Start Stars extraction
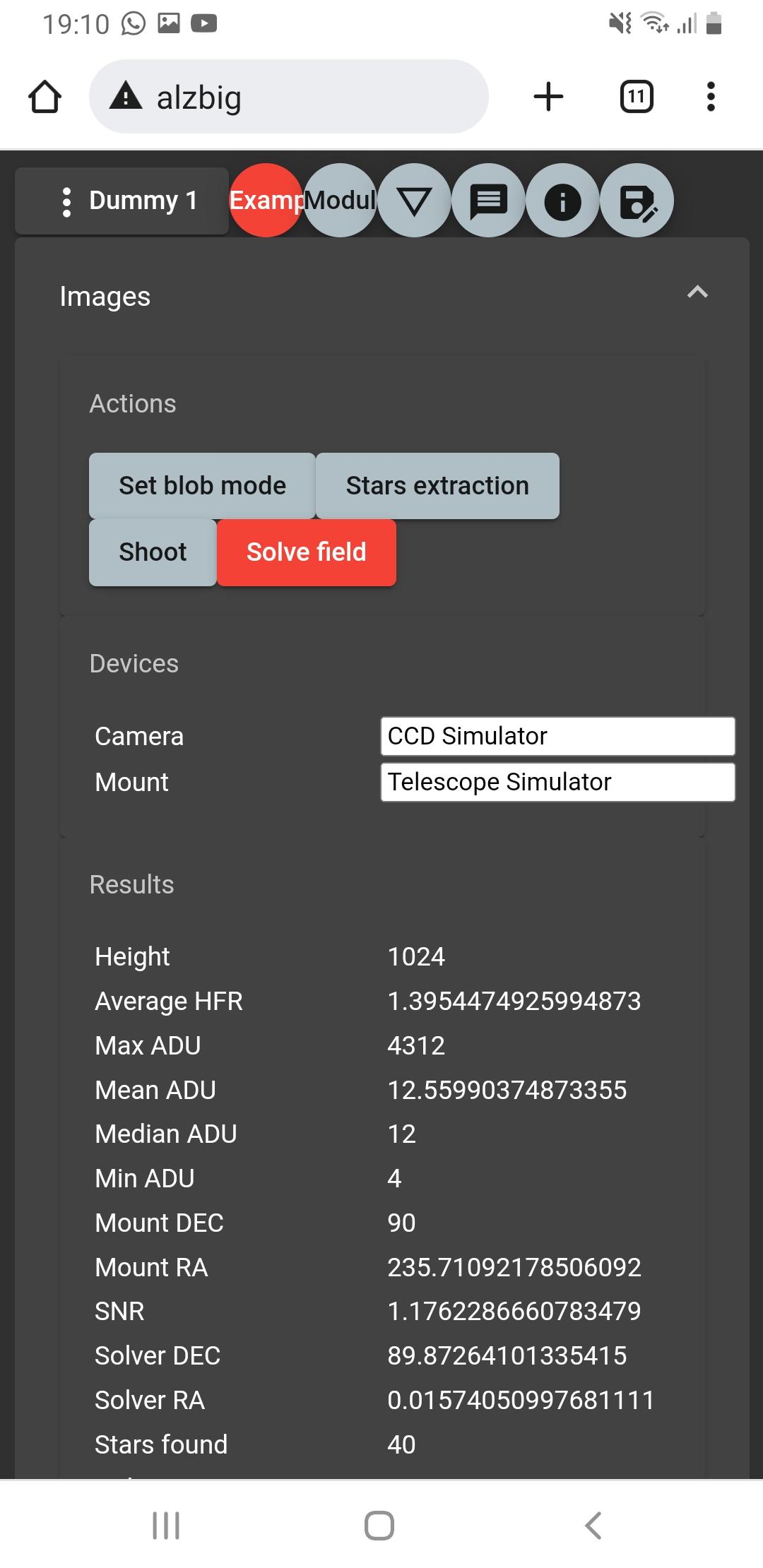The height and width of the screenshot is (1568, 763). pyautogui.click(x=437, y=486)
